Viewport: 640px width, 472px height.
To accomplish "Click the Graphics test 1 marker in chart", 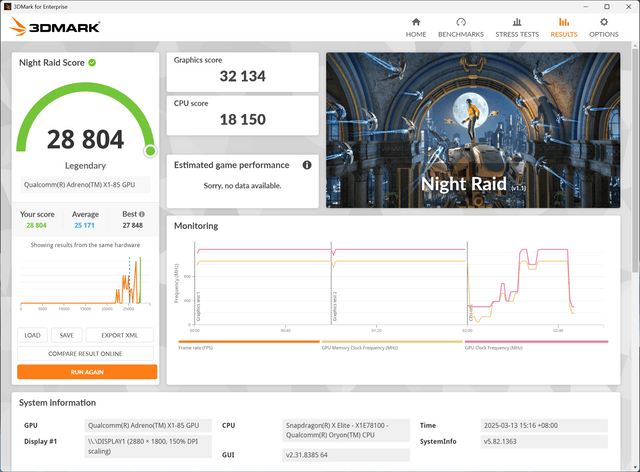I will click(198, 306).
